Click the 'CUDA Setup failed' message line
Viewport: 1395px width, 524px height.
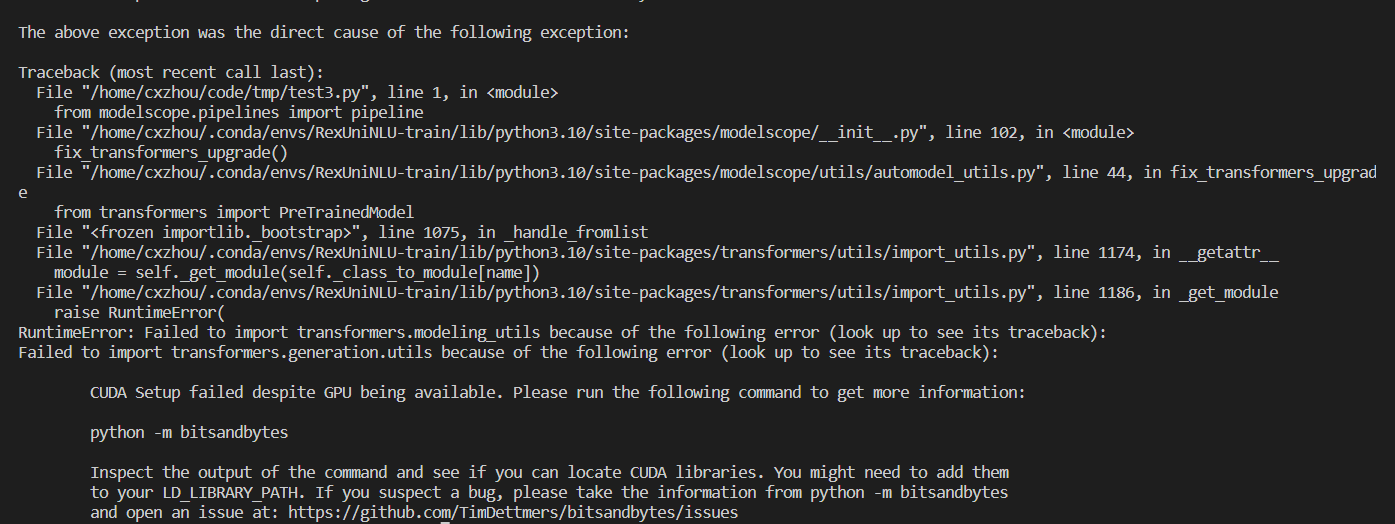[557, 392]
